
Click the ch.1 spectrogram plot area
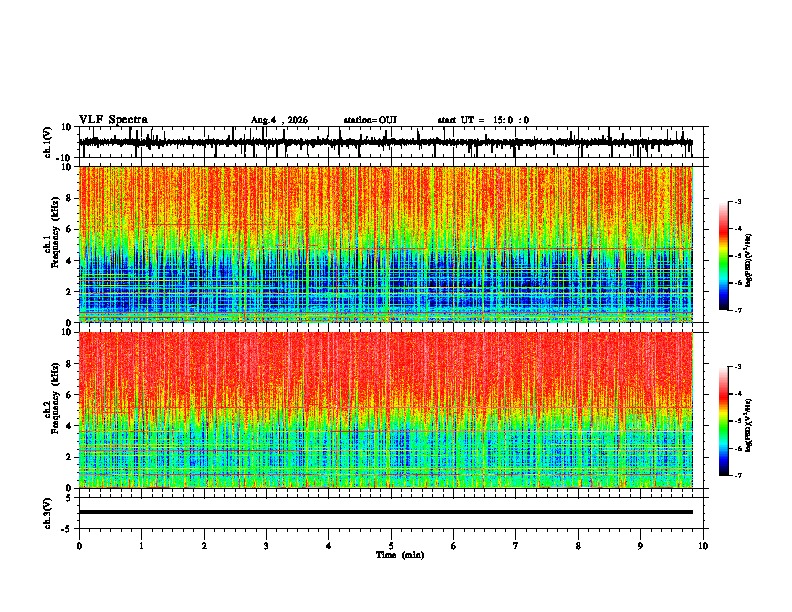click(386, 244)
